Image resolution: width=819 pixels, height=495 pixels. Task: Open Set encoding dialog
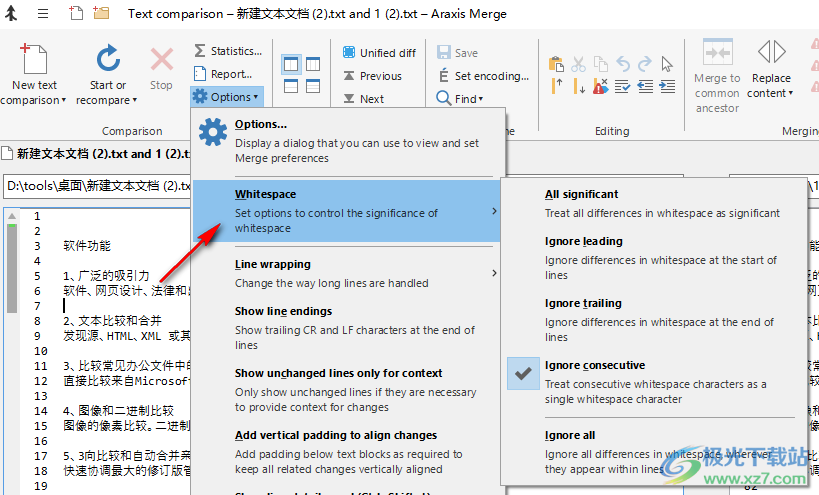(483, 76)
